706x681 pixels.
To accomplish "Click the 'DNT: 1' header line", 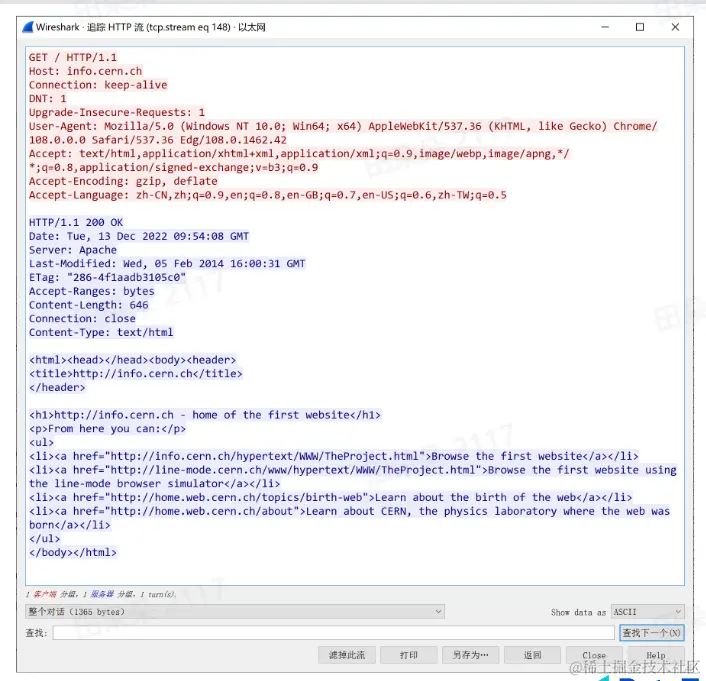I will pos(48,99).
